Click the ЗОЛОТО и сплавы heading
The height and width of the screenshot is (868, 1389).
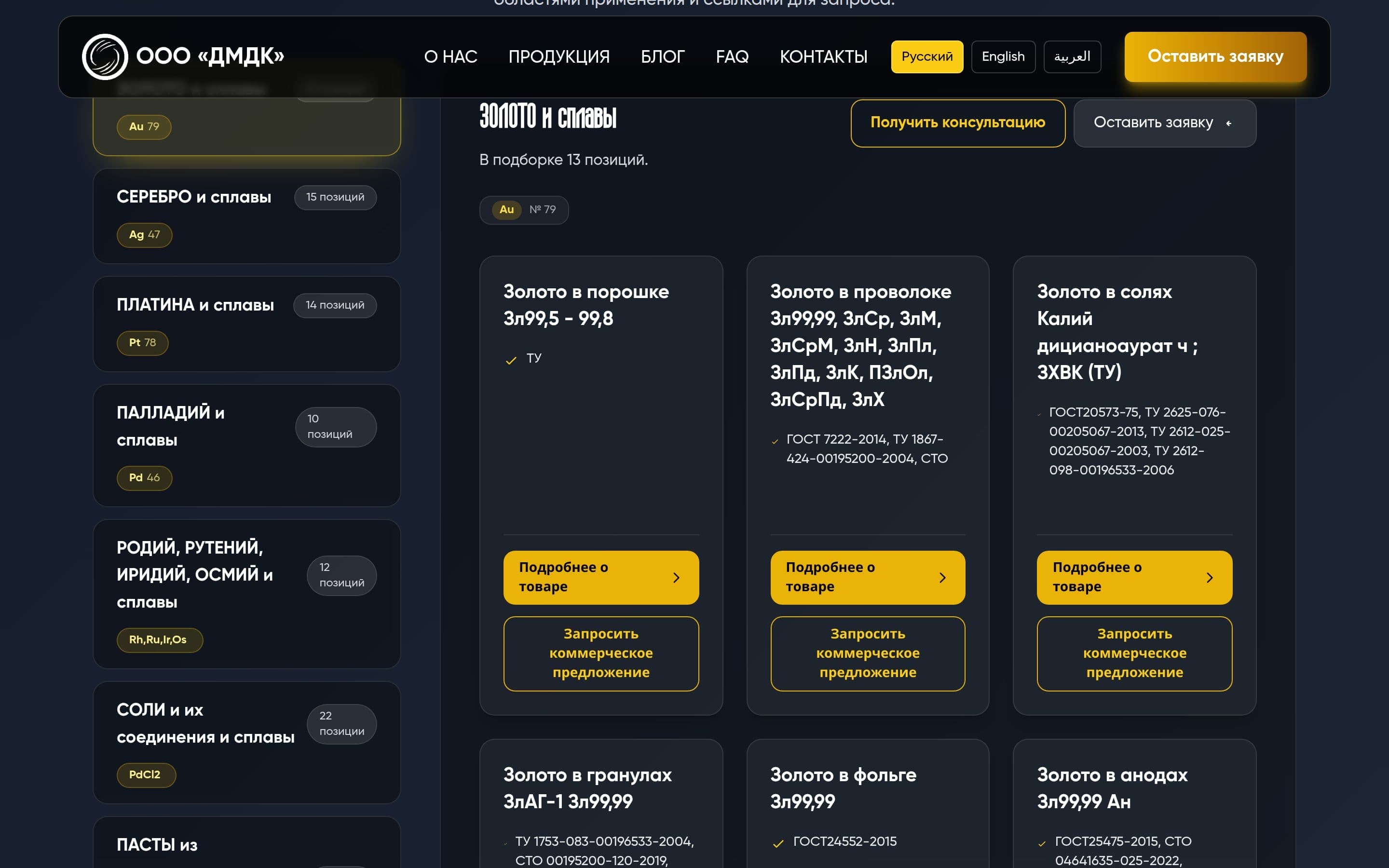tap(547, 117)
